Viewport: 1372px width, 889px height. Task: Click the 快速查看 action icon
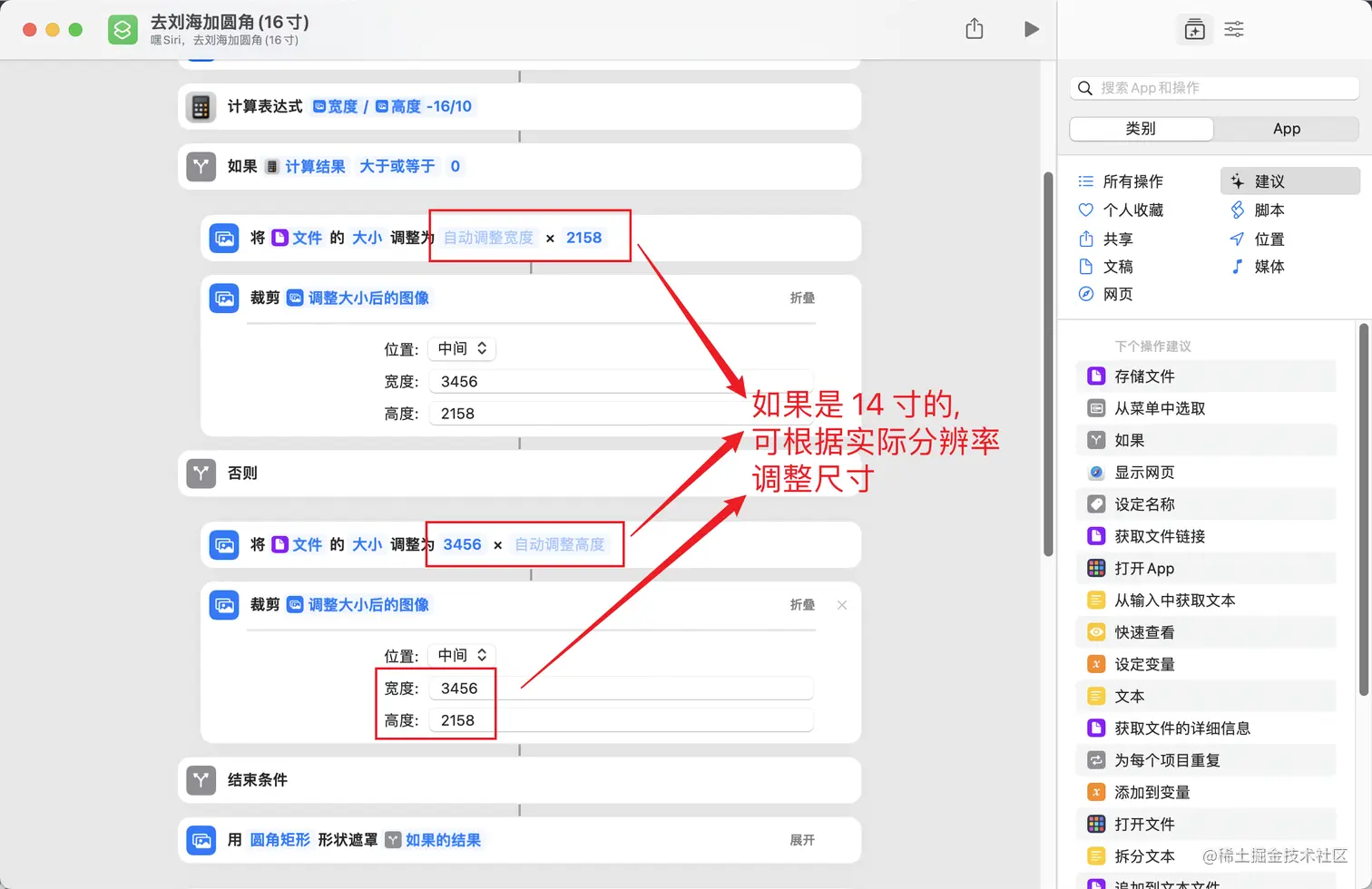pos(1096,632)
